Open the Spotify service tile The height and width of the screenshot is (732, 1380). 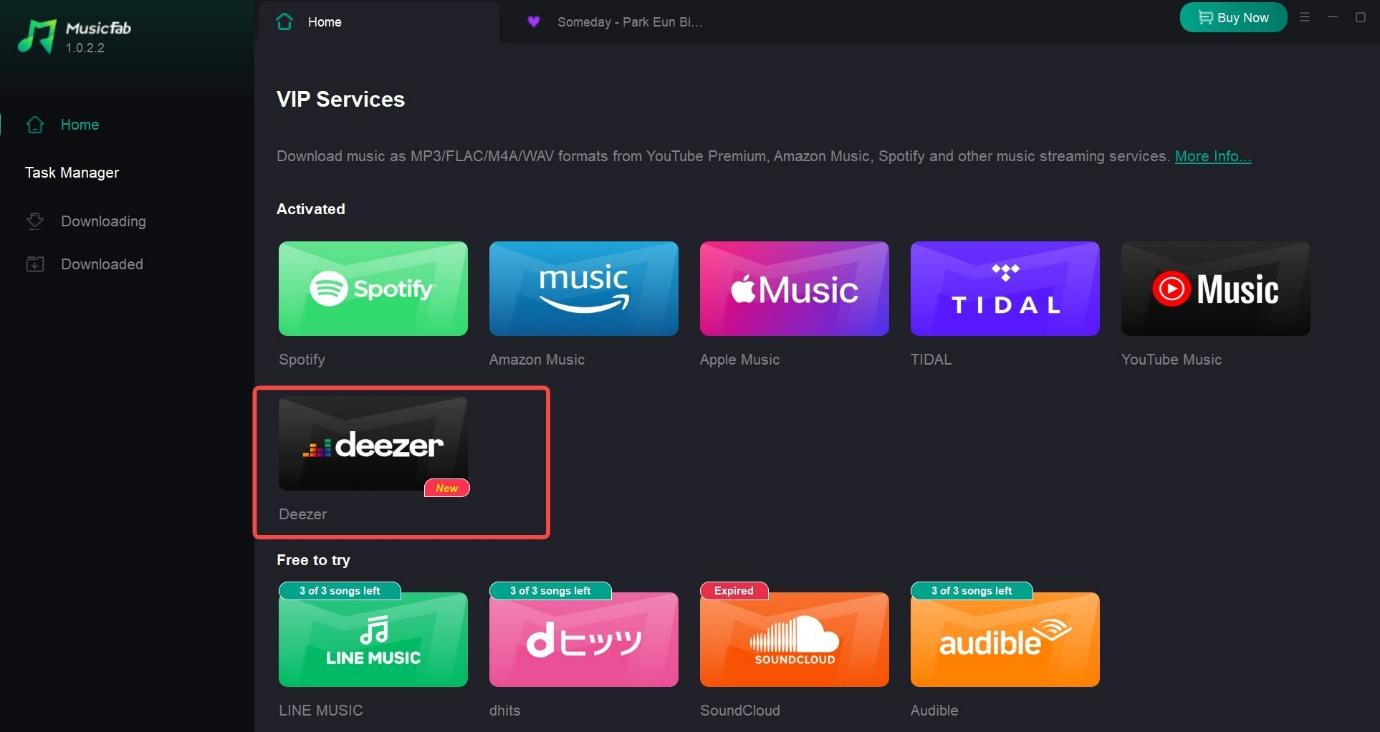373,288
